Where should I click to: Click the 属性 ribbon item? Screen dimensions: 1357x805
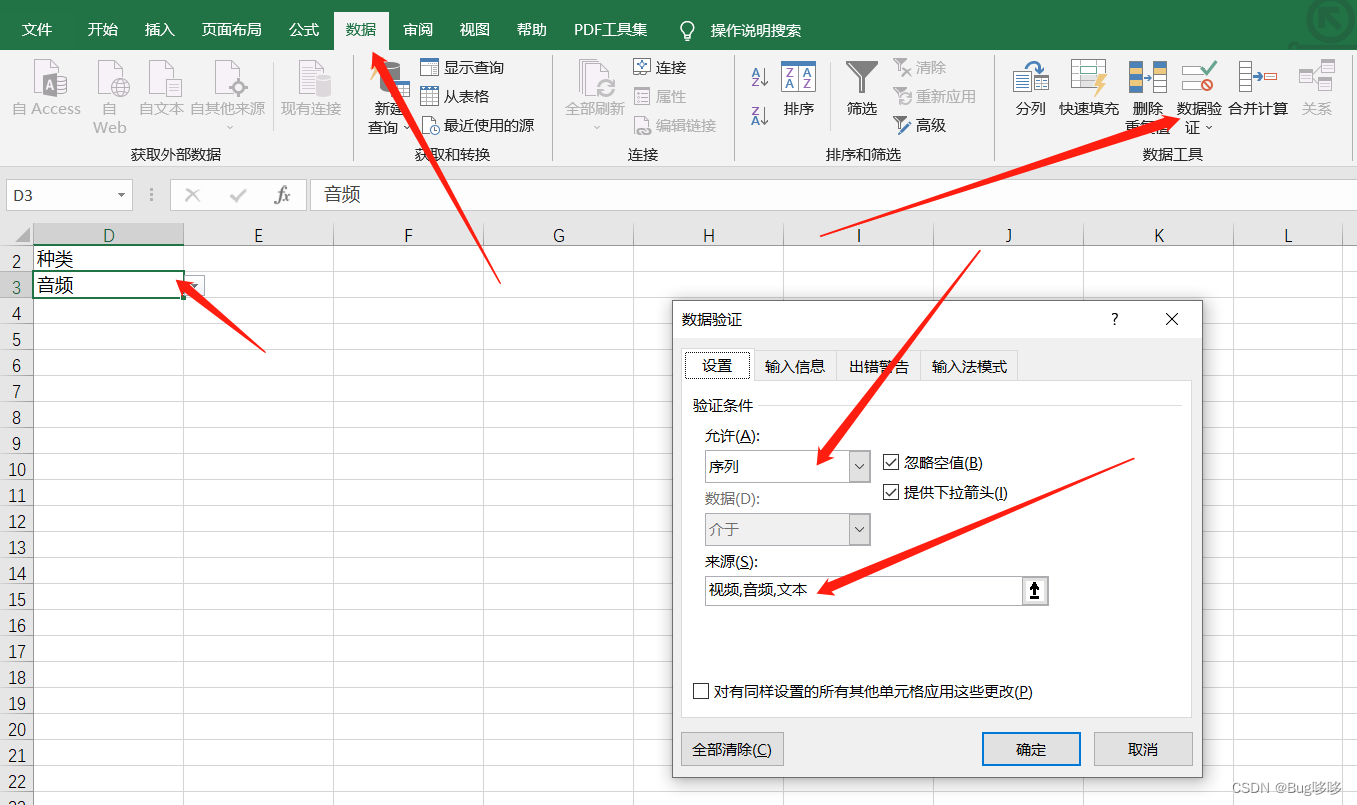click(660, 96)
